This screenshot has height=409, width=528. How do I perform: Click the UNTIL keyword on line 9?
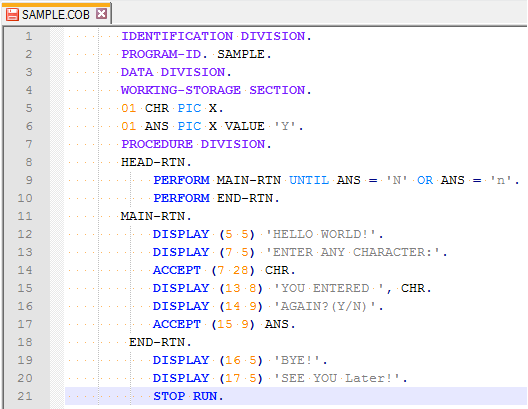(x=309, y=180)
